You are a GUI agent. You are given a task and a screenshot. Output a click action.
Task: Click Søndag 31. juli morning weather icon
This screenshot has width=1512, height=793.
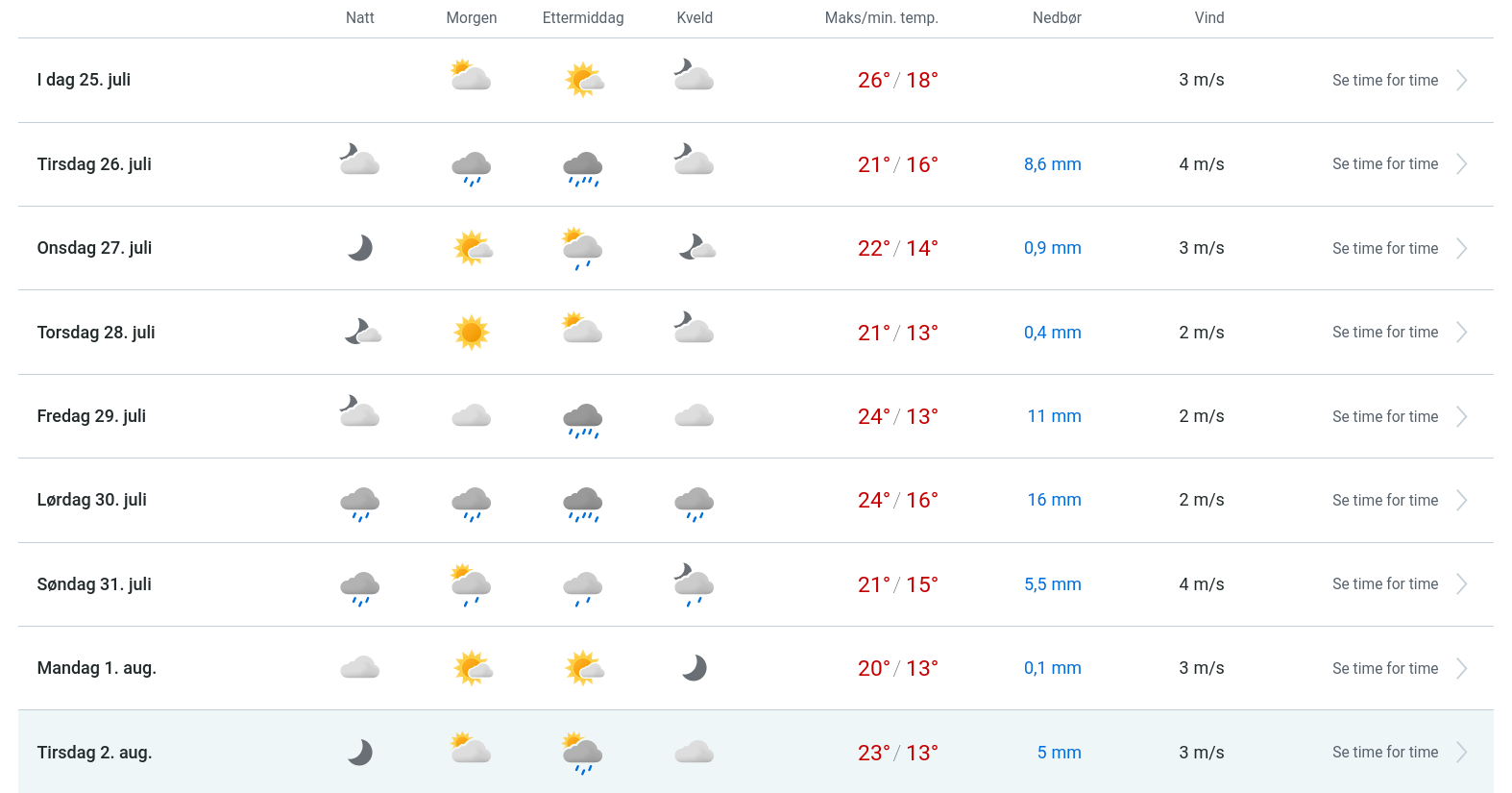[472, 585]
